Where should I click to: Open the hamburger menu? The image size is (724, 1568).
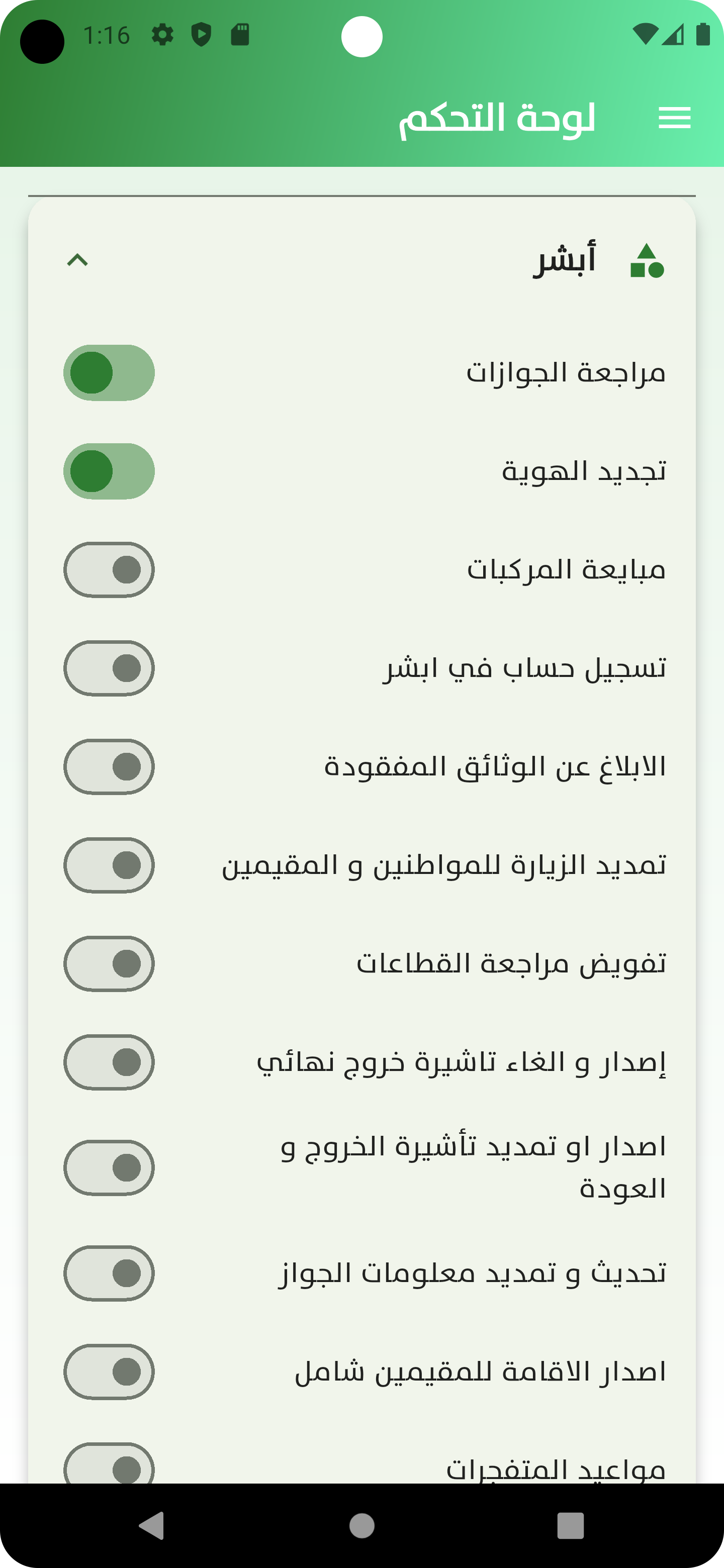(674, 118)
